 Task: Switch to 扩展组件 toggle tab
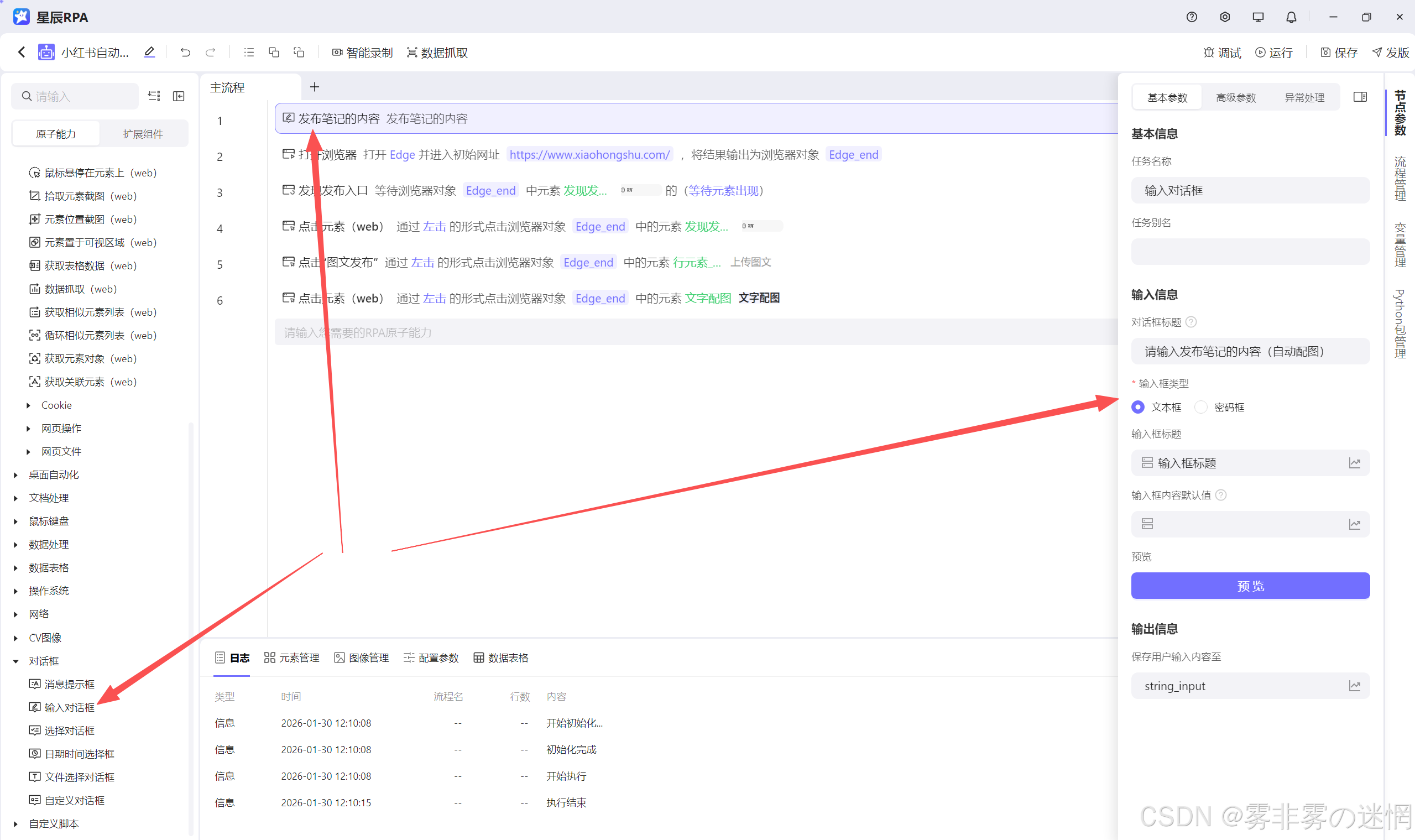point(143,134)
